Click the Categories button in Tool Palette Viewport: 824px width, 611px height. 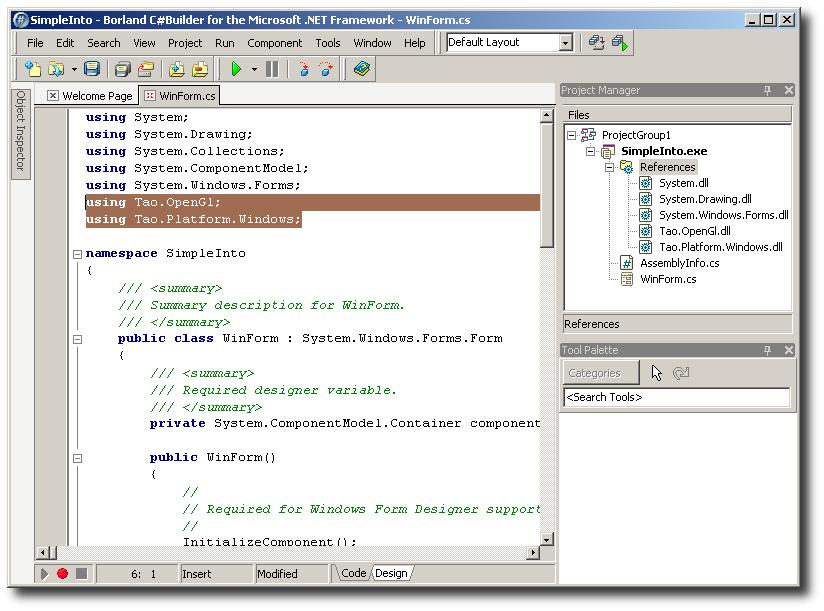click(x=601, y=373)
